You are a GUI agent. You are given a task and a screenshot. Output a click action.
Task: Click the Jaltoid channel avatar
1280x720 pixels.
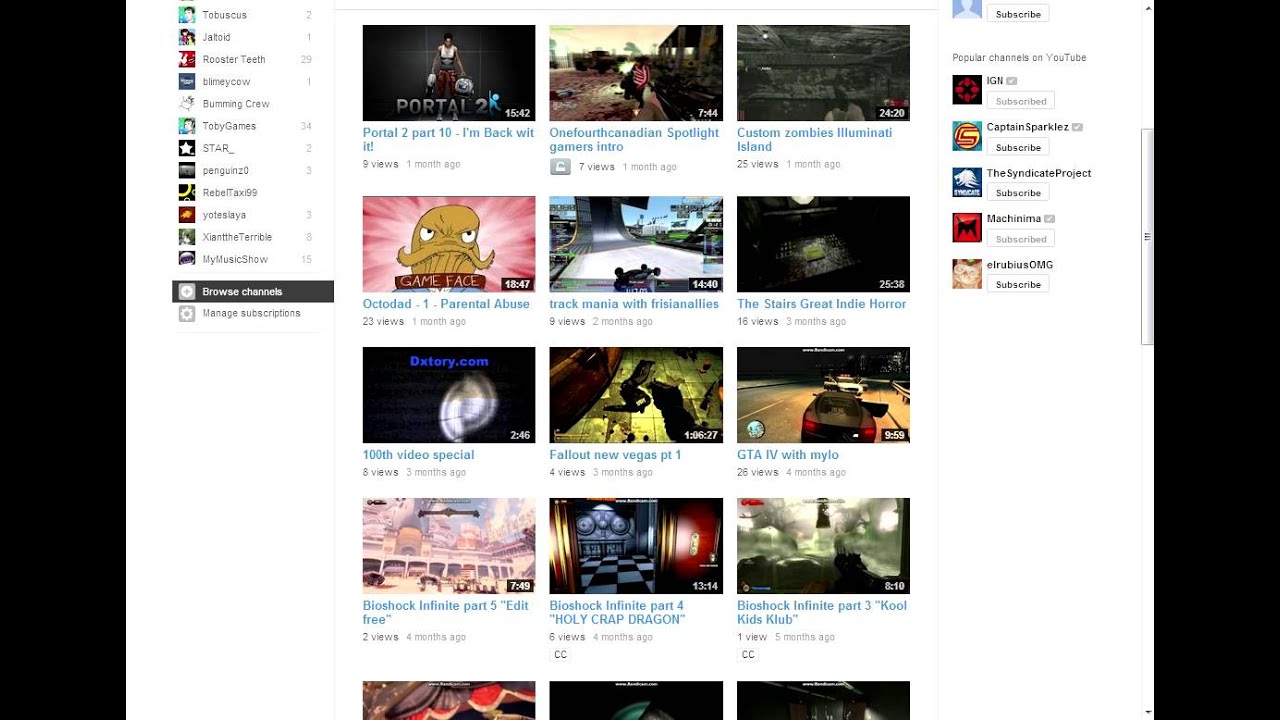coord(187,37)
